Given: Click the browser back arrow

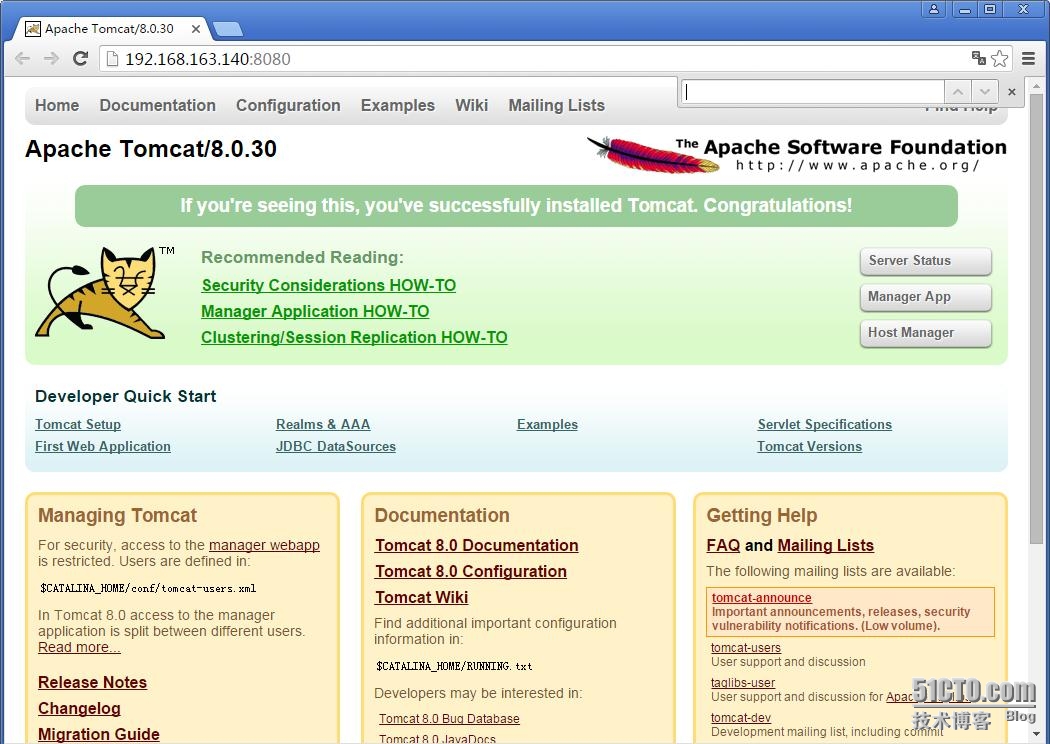Looking at the screenshot, I should (x=22, y=59).
